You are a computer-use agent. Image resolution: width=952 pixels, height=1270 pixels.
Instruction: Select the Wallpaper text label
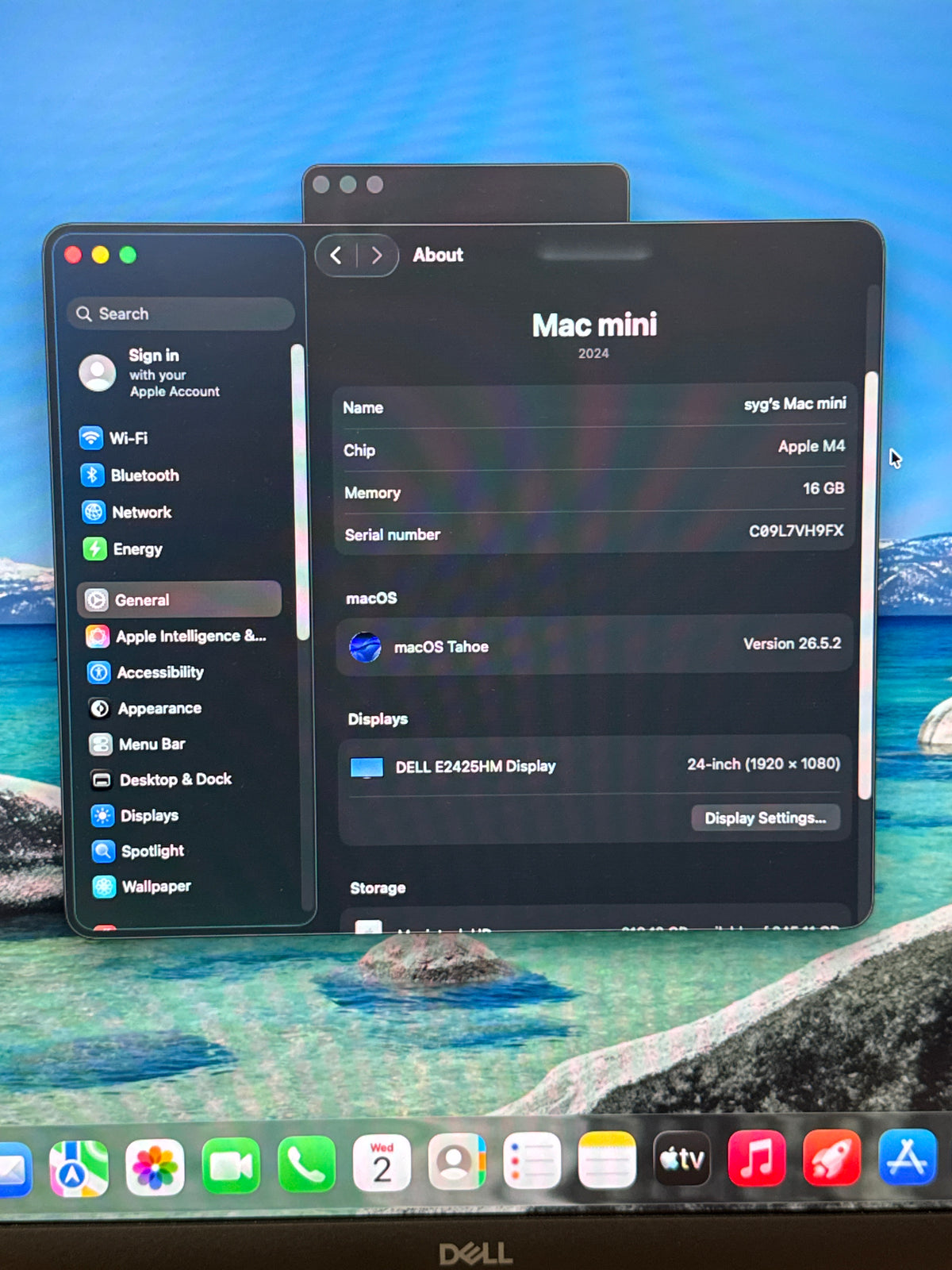point(156,887)
